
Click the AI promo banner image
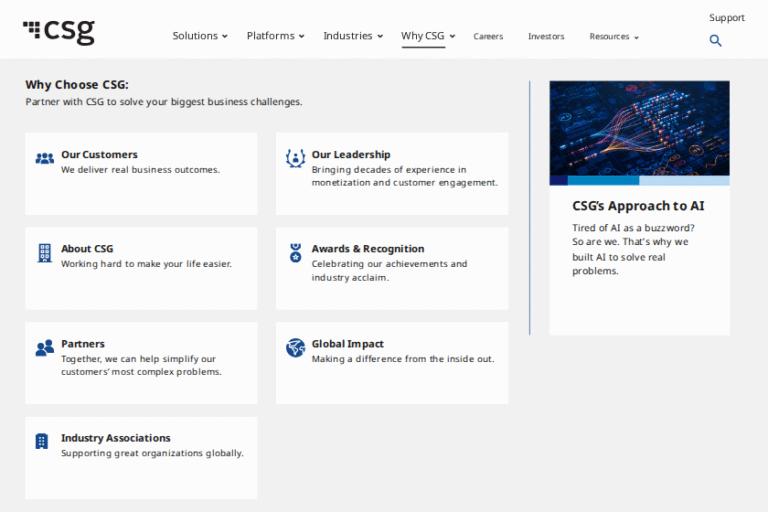(x=639, y=128)
